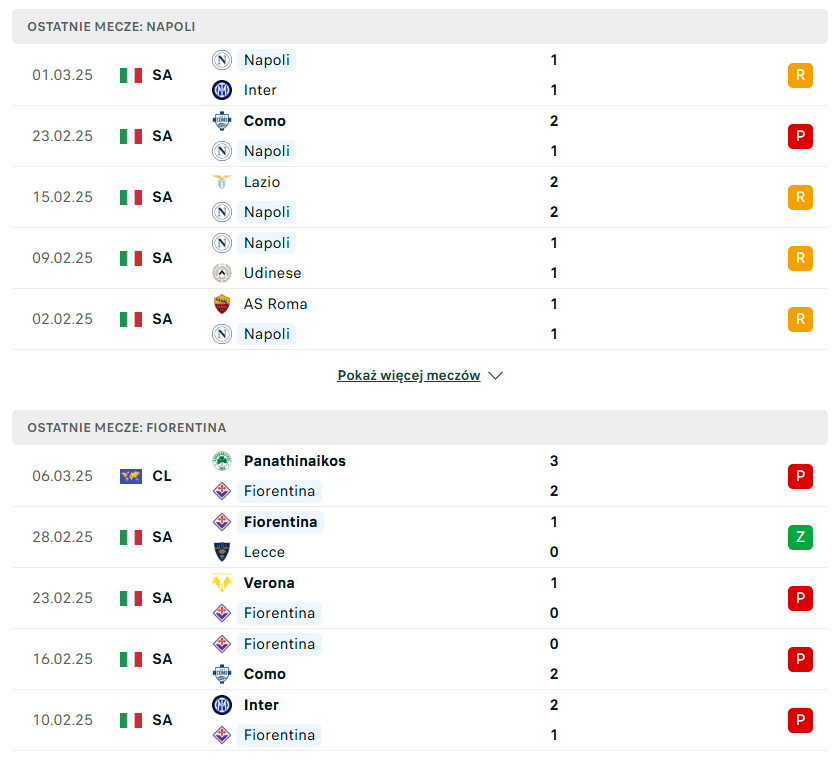Click the green Z badge for Fiorentina vs Lecce
Screen dimensions: 839x761
800,537
